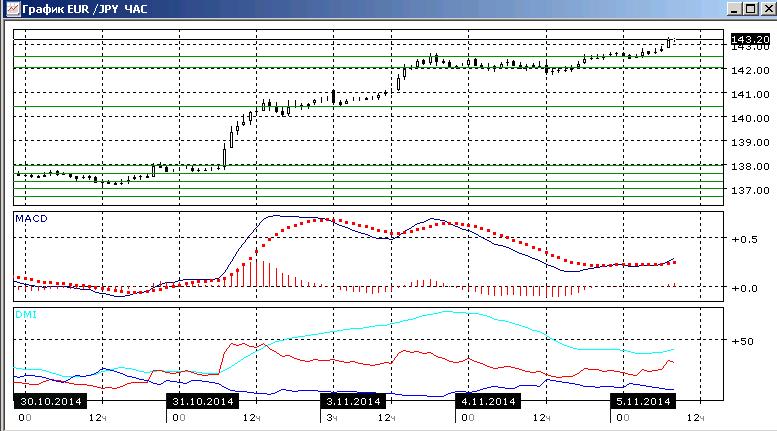
Task: Click the 3.11.2014 date marker
Action: 353,401
